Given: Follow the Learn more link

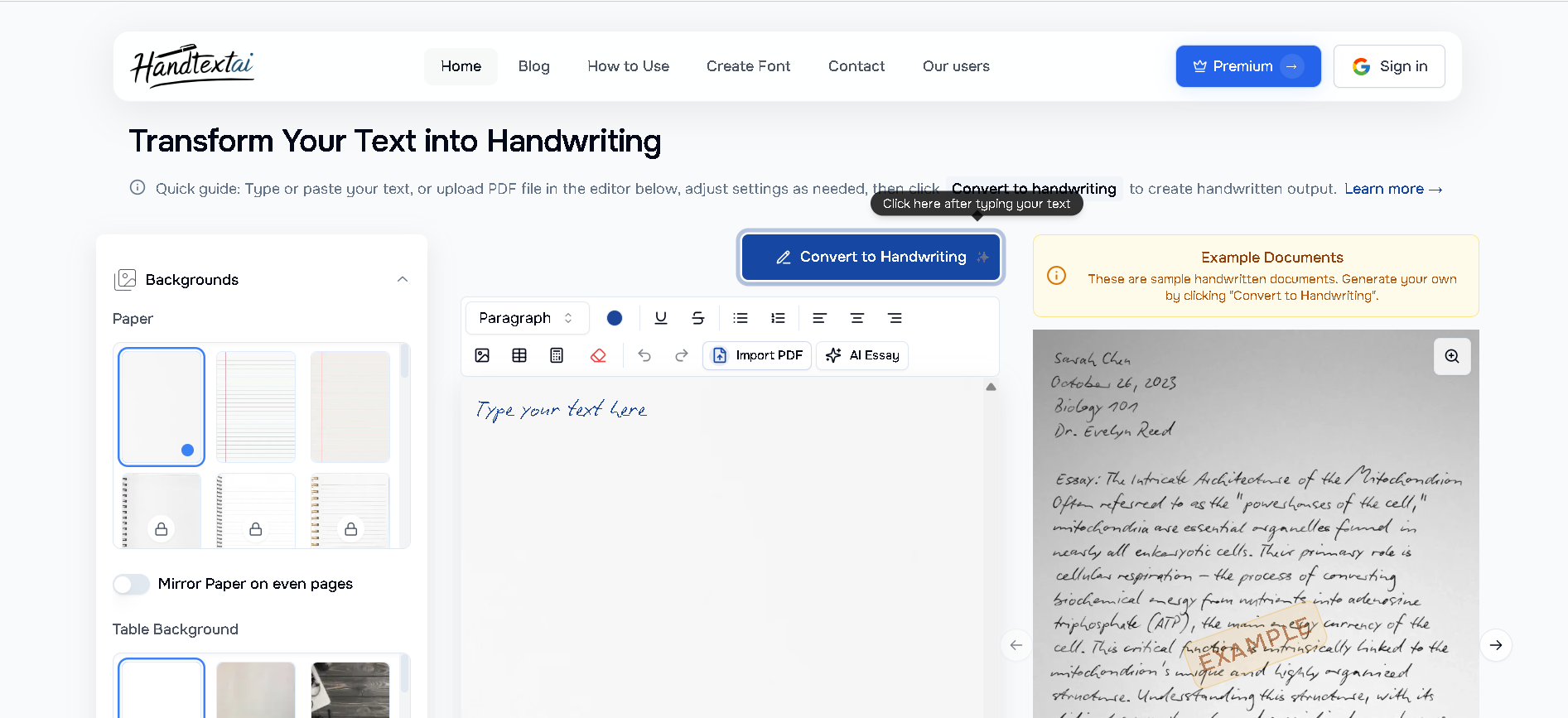Looking at the screenshot, I should tap(1393, 189).
